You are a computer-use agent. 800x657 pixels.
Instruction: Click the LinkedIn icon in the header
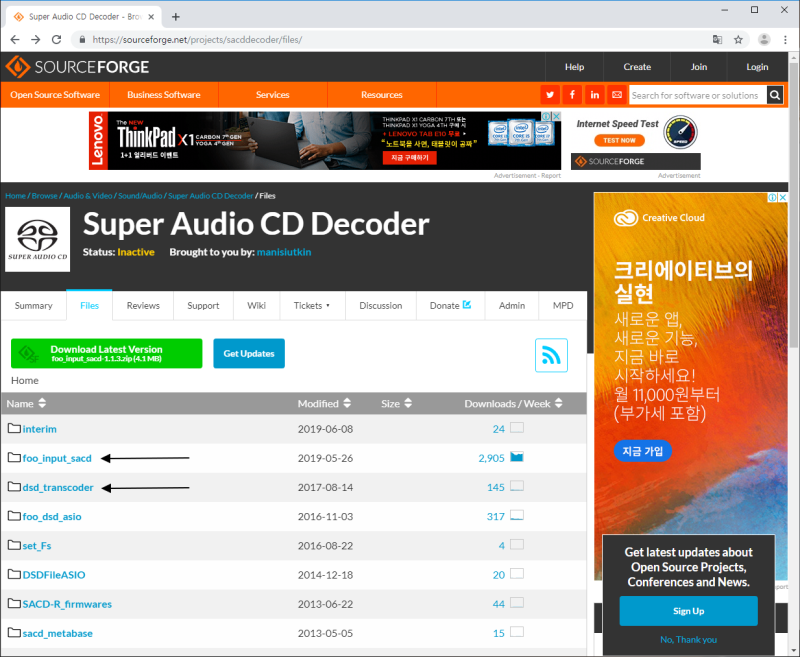[594, 94]
